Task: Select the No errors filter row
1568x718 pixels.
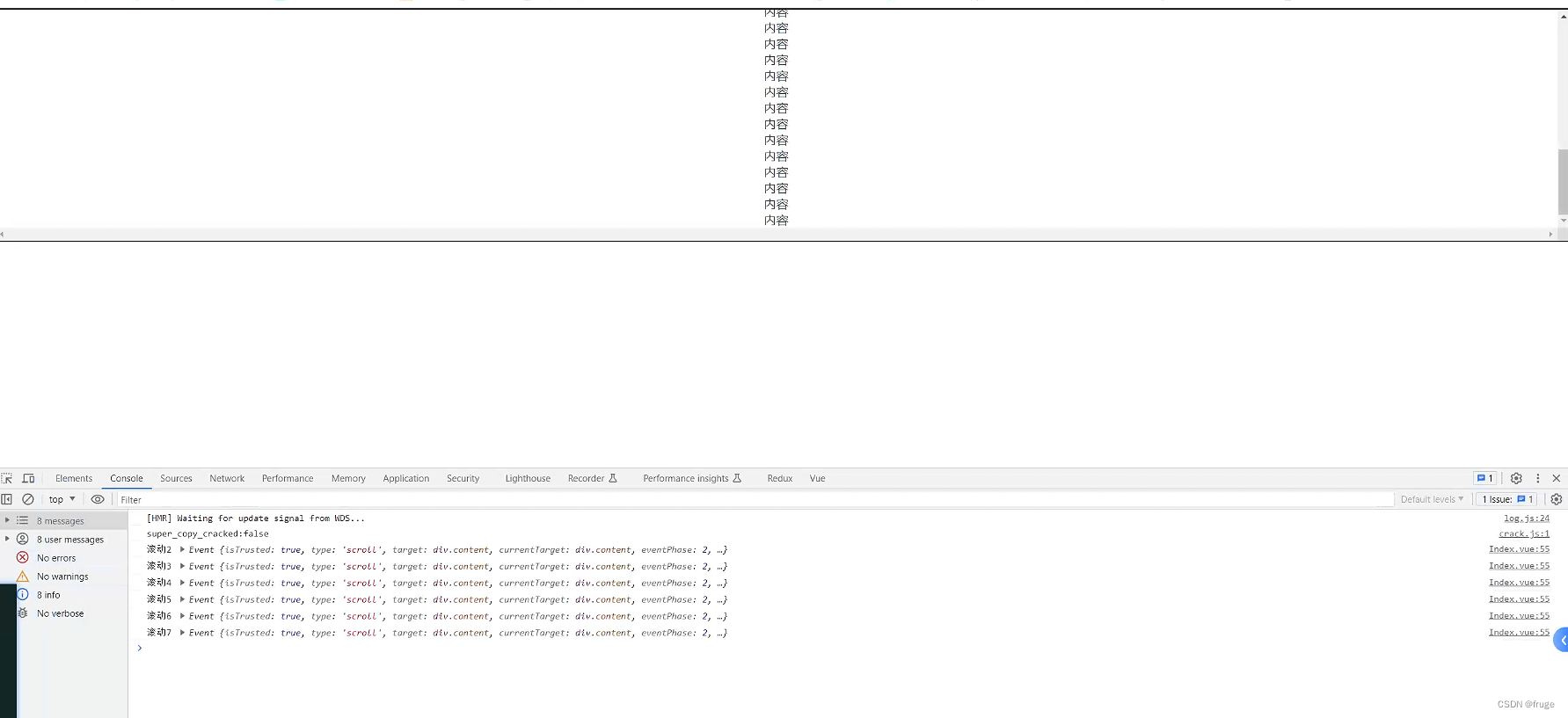Action: (63, 557)
